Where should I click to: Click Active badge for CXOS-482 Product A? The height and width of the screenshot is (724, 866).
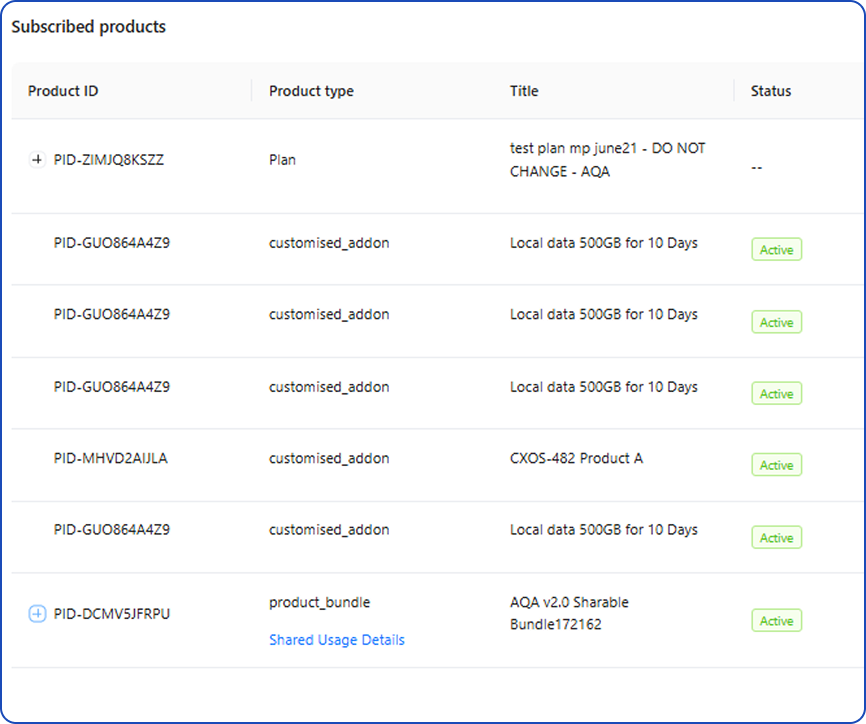click(x=776, y=466)
